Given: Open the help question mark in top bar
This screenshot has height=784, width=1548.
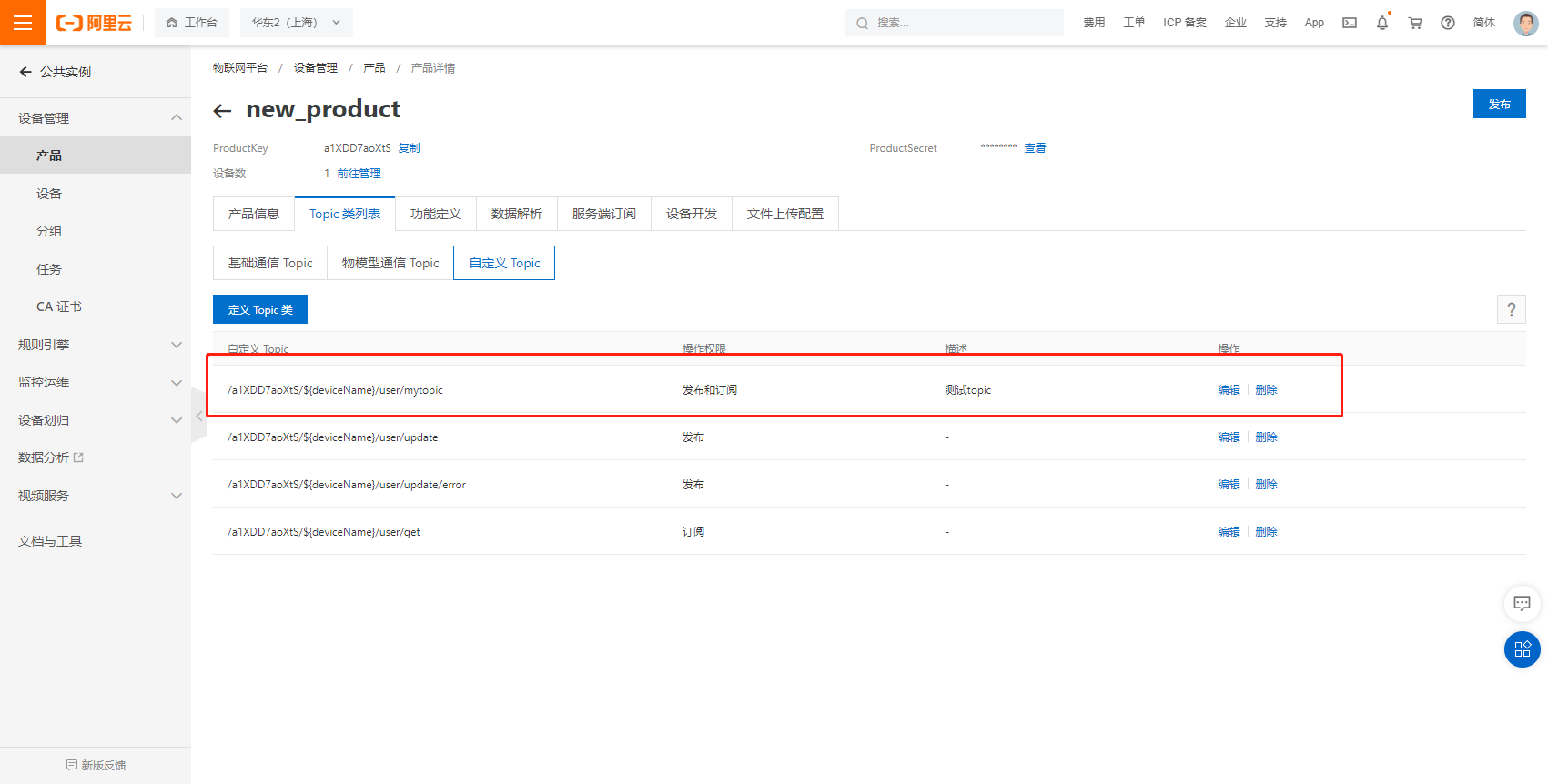Looking at the screenshot, I should coord(1448,23).
